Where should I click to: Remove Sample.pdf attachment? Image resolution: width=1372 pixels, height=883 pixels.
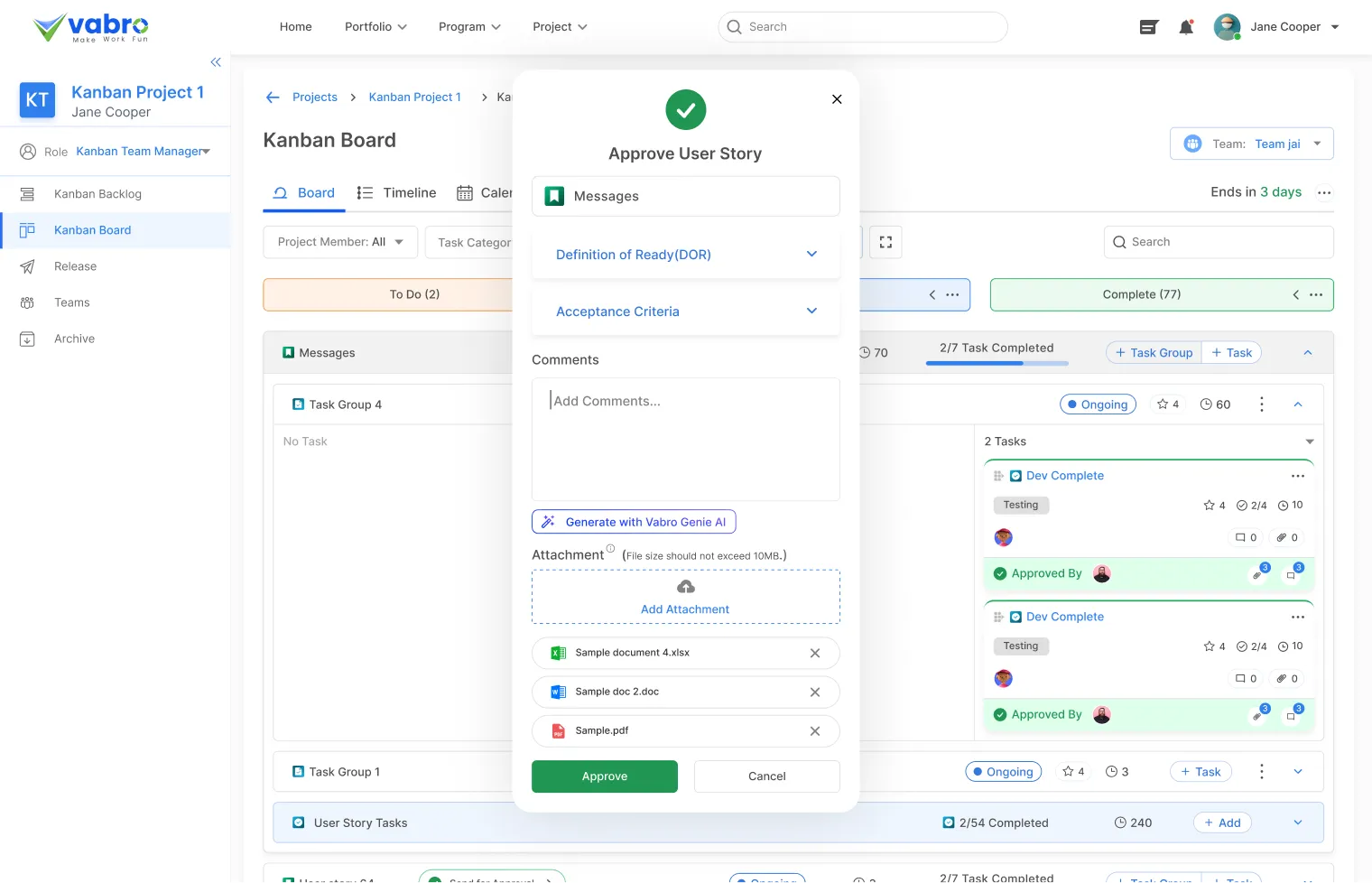point(814,731)
